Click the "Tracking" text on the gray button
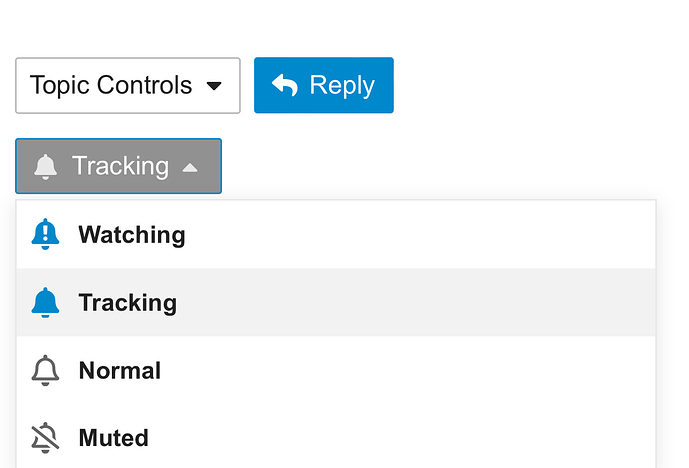Screen dimensions: 689x468 pyautogui.click(x=120, y=166)
